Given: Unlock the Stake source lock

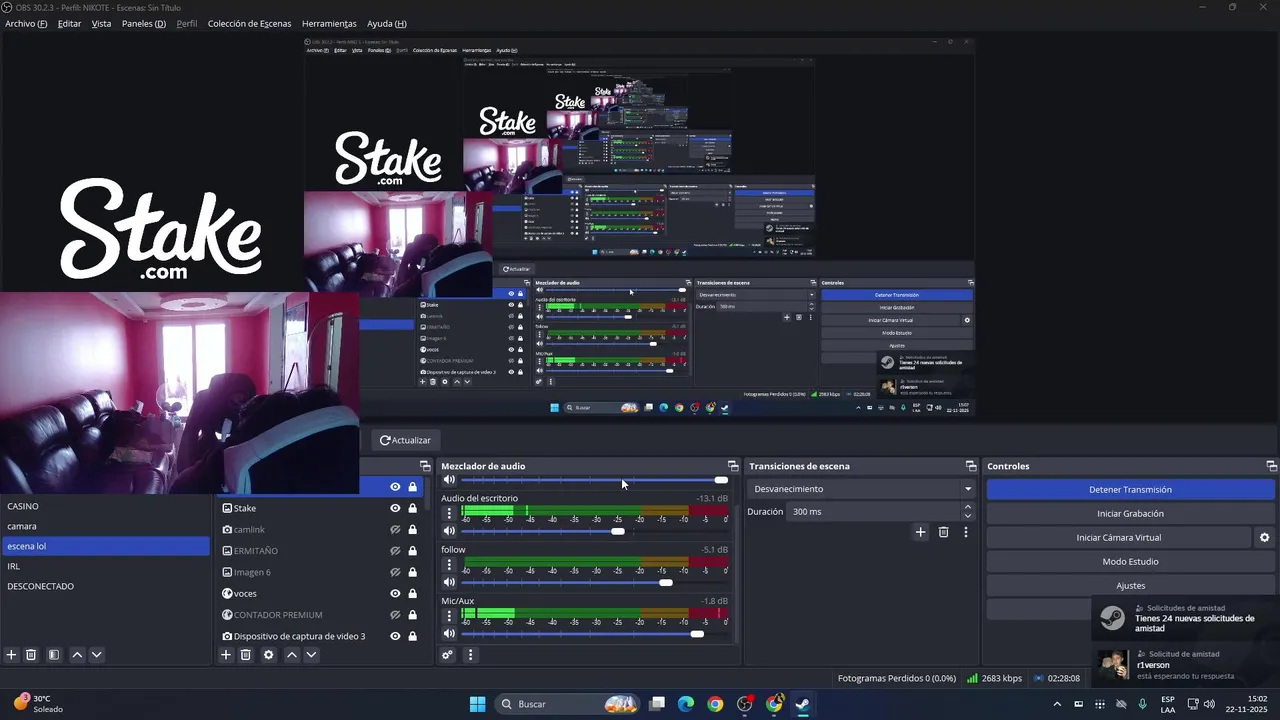Looking at the screenshot, I should [x=412, y=508].
